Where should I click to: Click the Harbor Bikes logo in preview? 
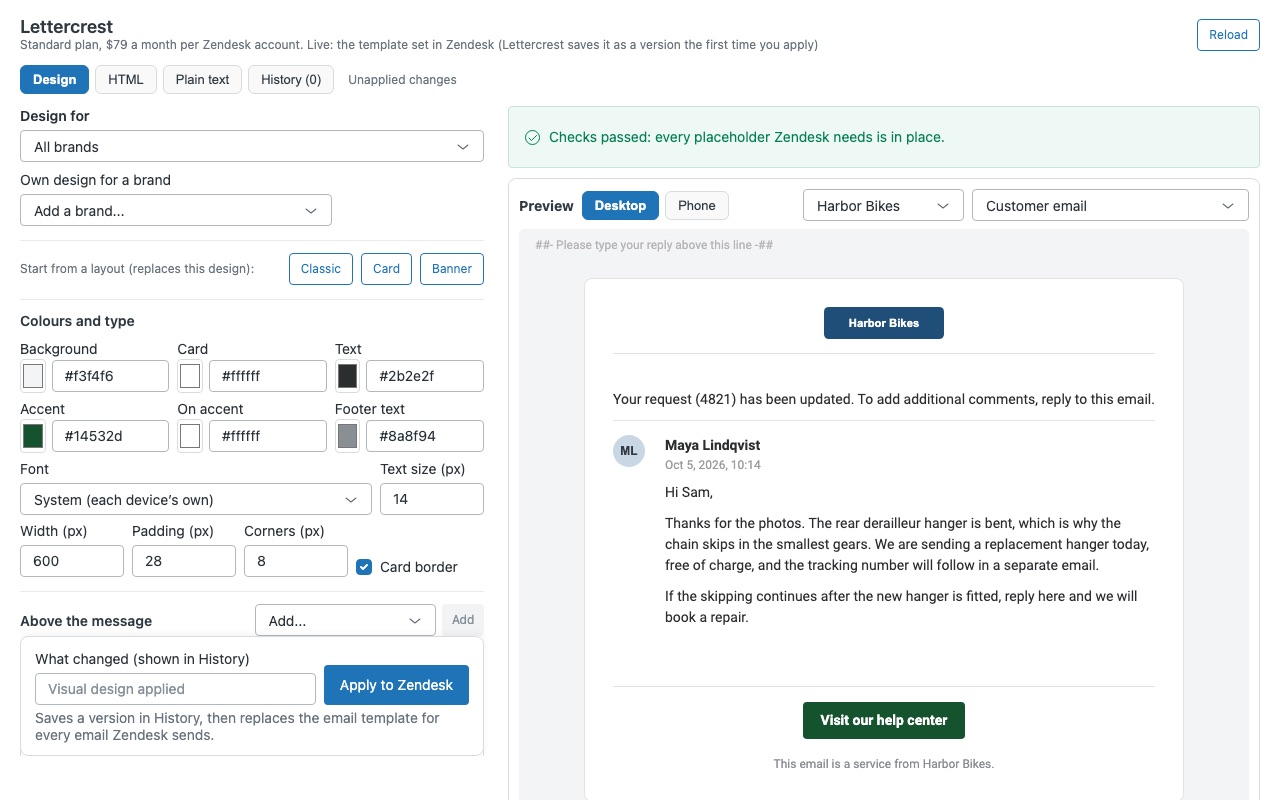pos(884,323)
